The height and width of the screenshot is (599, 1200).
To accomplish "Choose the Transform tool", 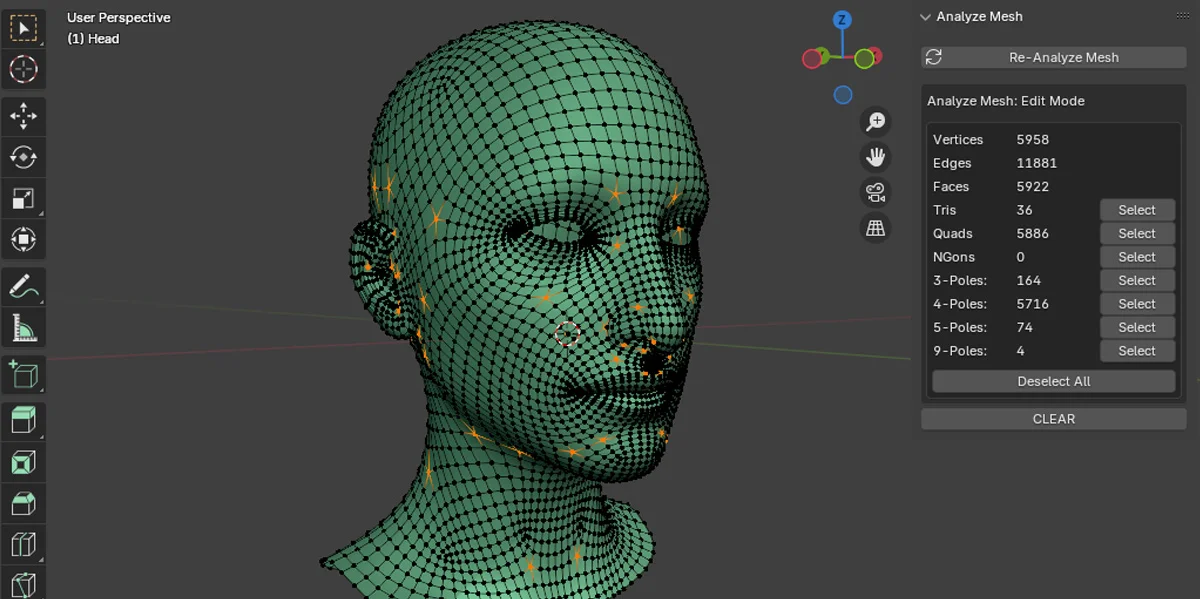I will [24, 239].
